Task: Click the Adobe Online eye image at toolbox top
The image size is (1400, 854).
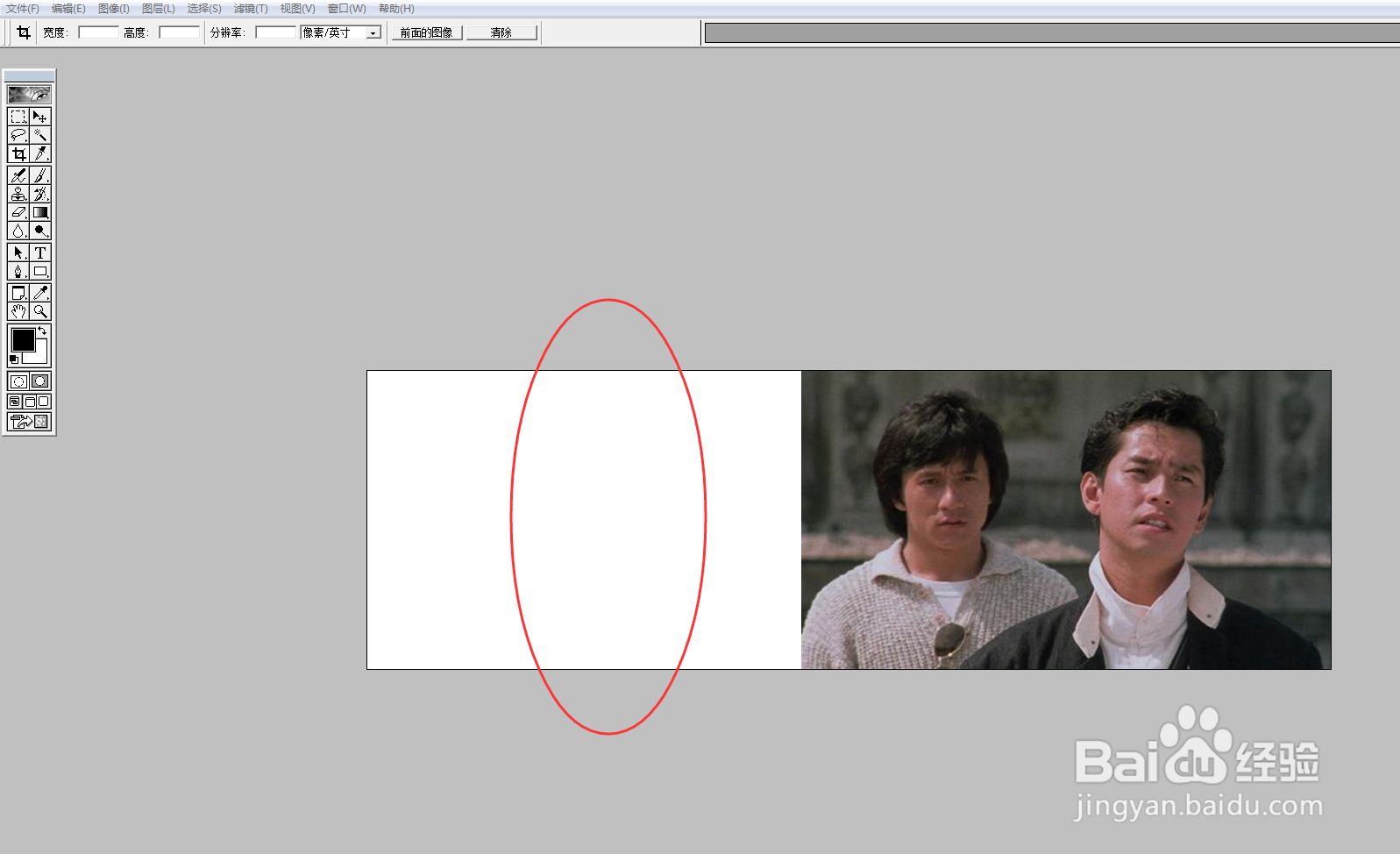Action: click(x=29, y=94)
